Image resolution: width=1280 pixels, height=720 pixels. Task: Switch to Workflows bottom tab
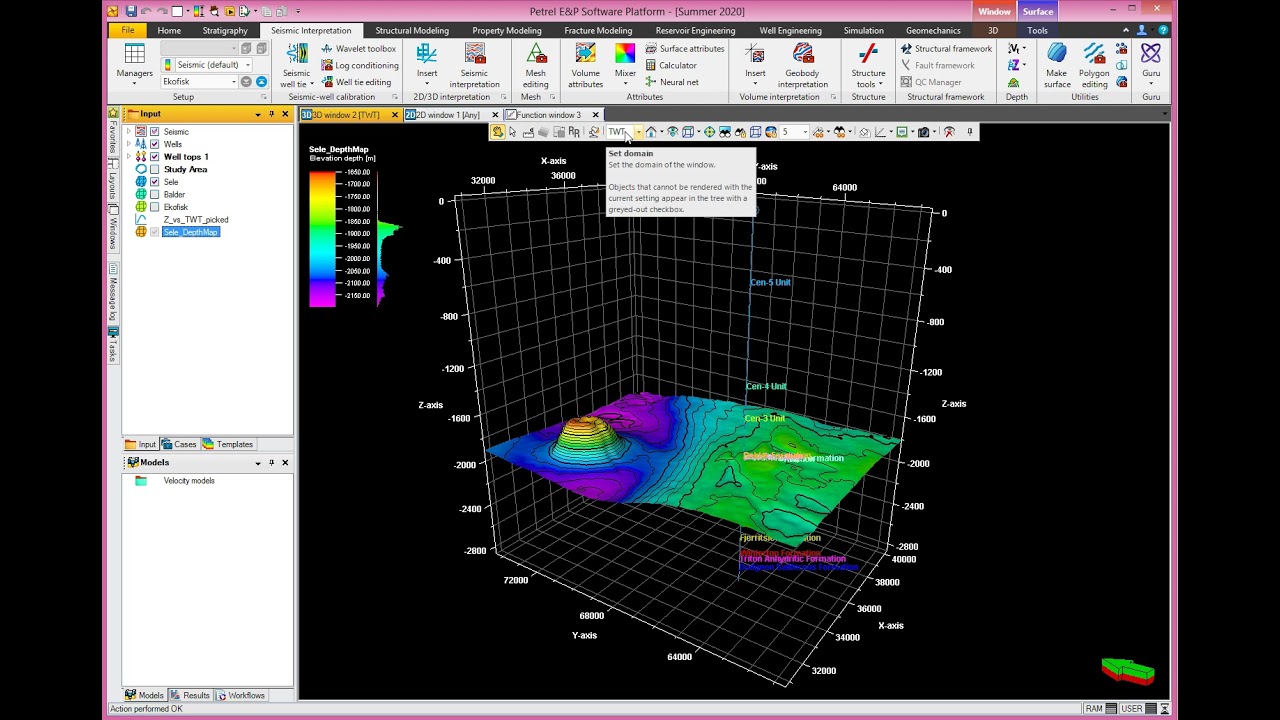241,695
